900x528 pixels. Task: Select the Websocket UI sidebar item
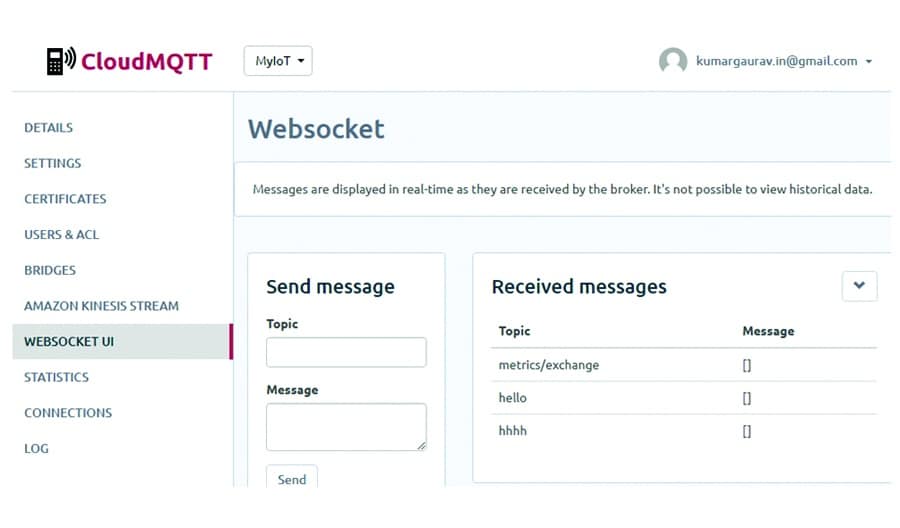[69, 342]
